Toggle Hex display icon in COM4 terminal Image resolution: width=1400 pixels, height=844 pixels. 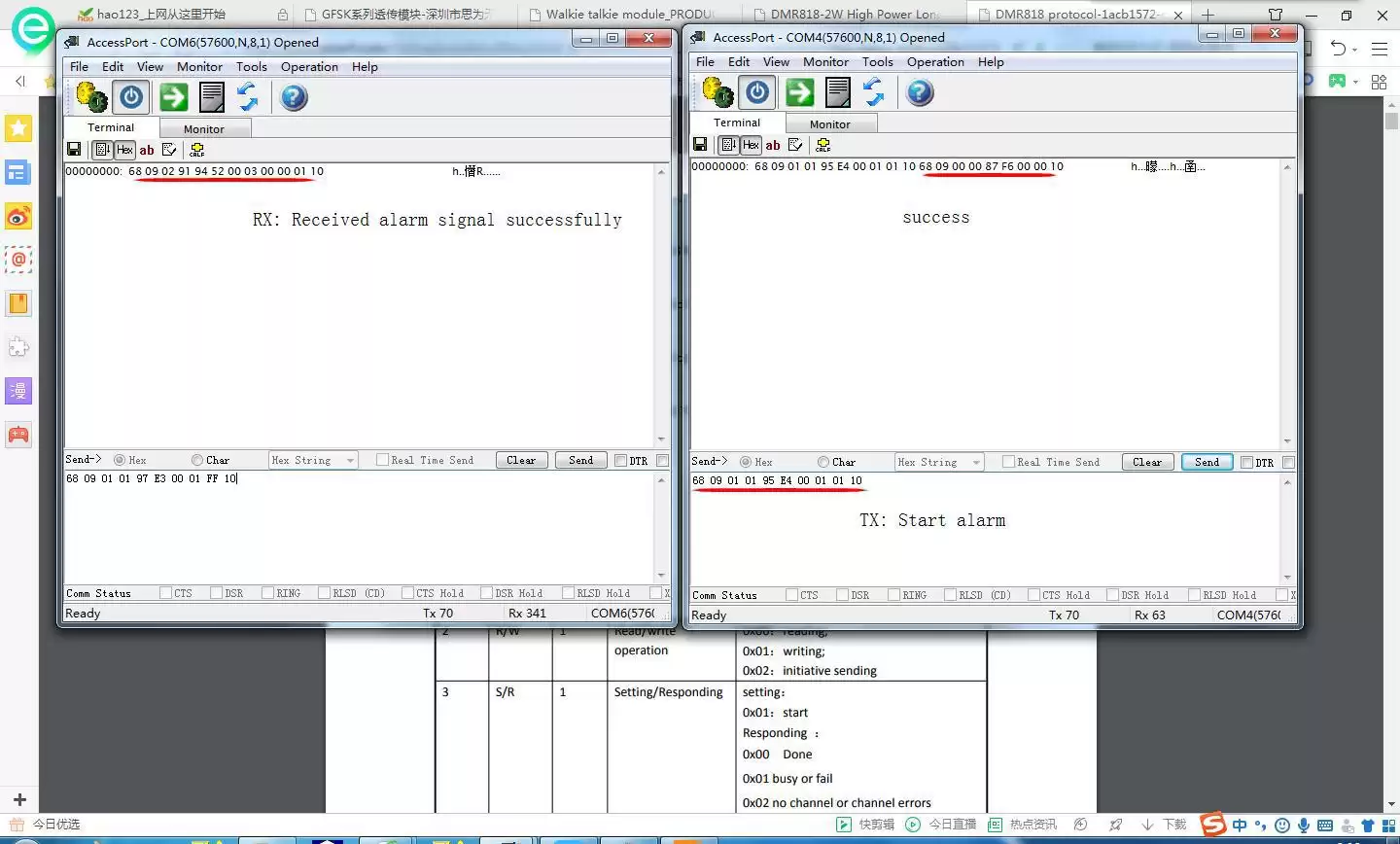coord(751,145)
